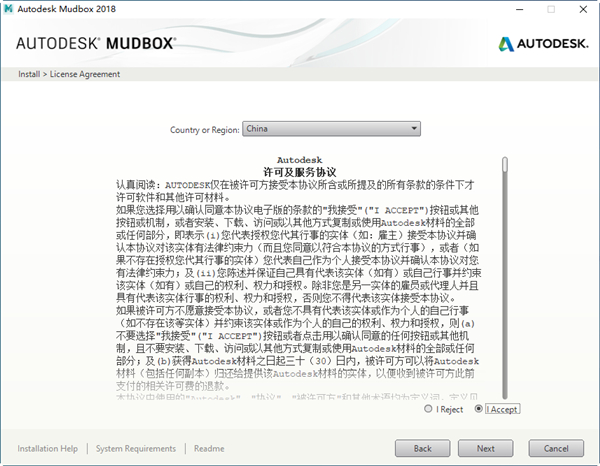600x466 pixels.
Task: Click the license agreement title 许可及服务协议
Action: [300, 172]
